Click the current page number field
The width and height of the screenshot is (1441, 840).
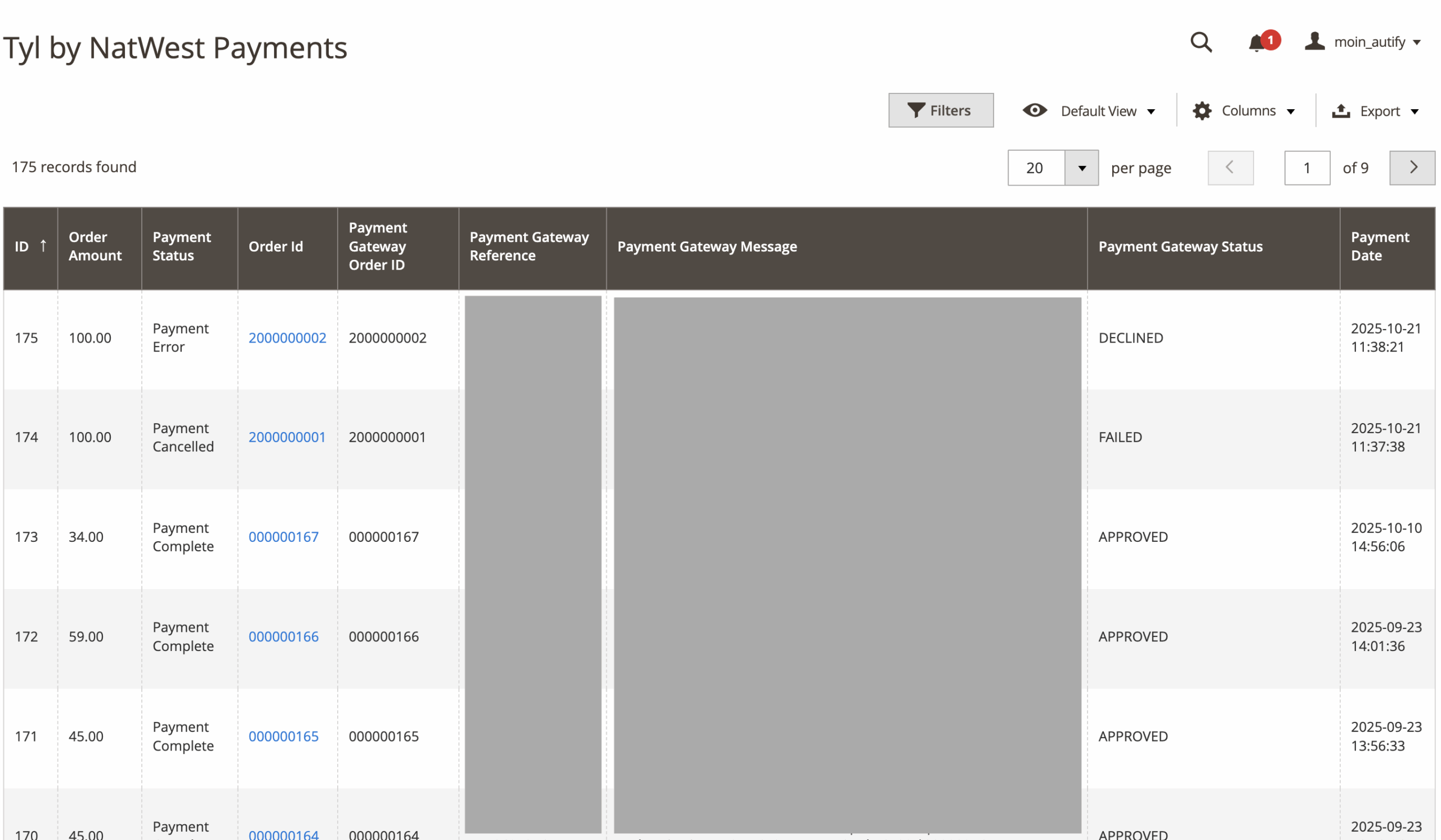tap(1306, 168)
